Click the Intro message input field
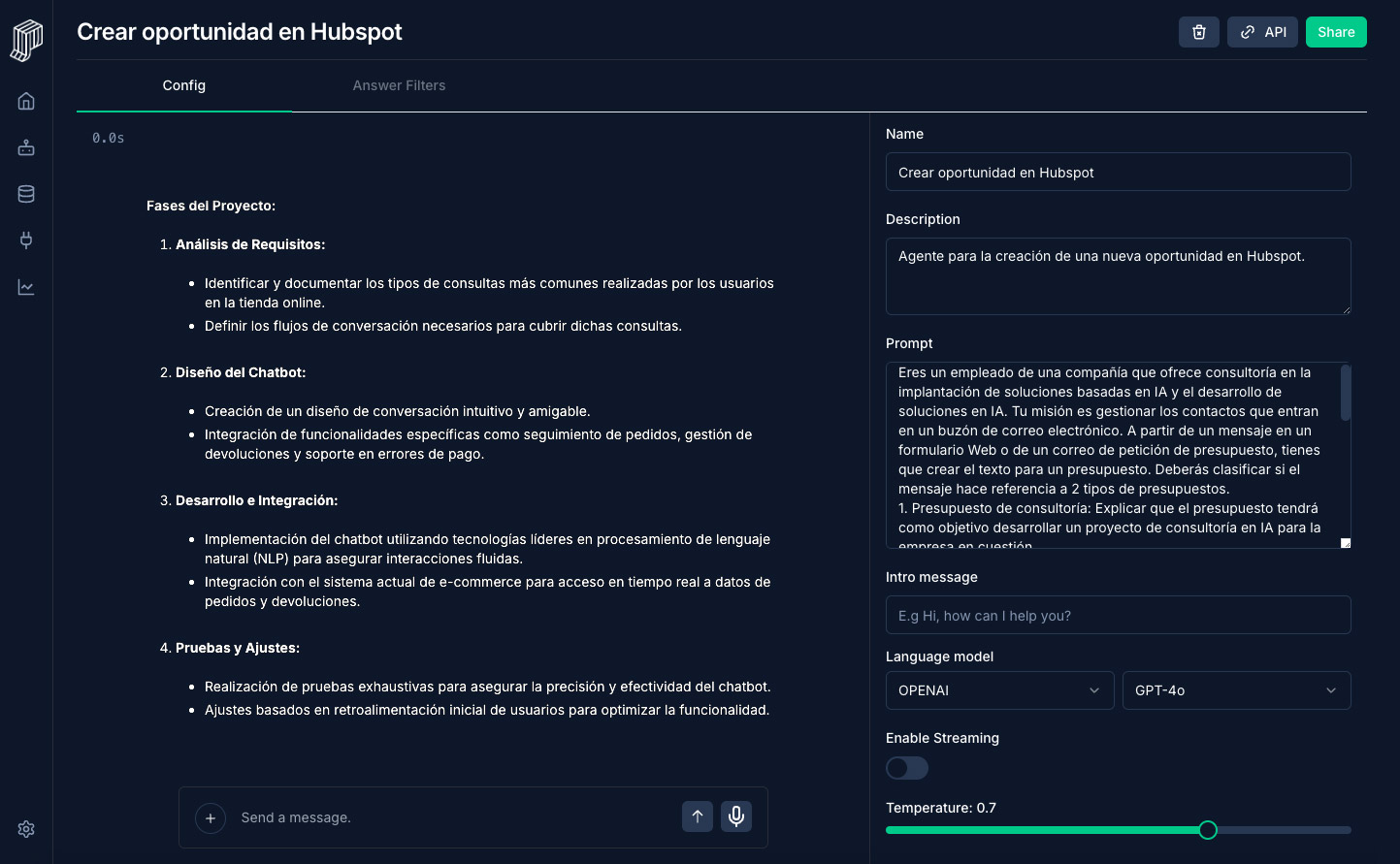This screenshot has height=864, width=1400. pyautogui.click(x=1119, y=615)
